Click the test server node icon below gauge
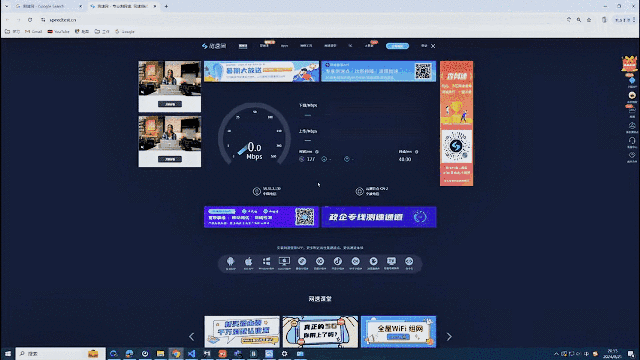Screen dimensions: 640x360 (x=360, y=191)
